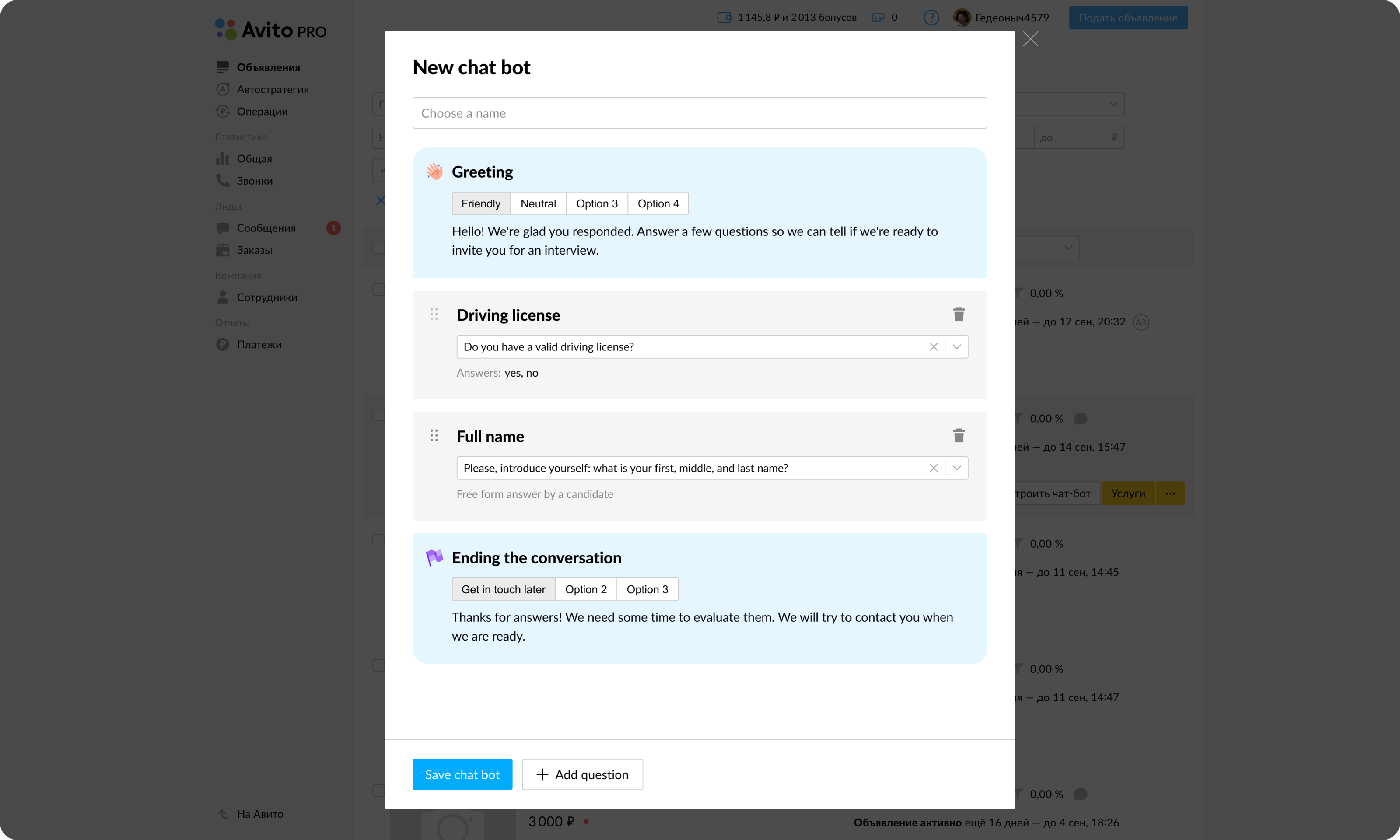Choose Option 2 ending style
This screenshot has width=1400, height=840.
586,589
